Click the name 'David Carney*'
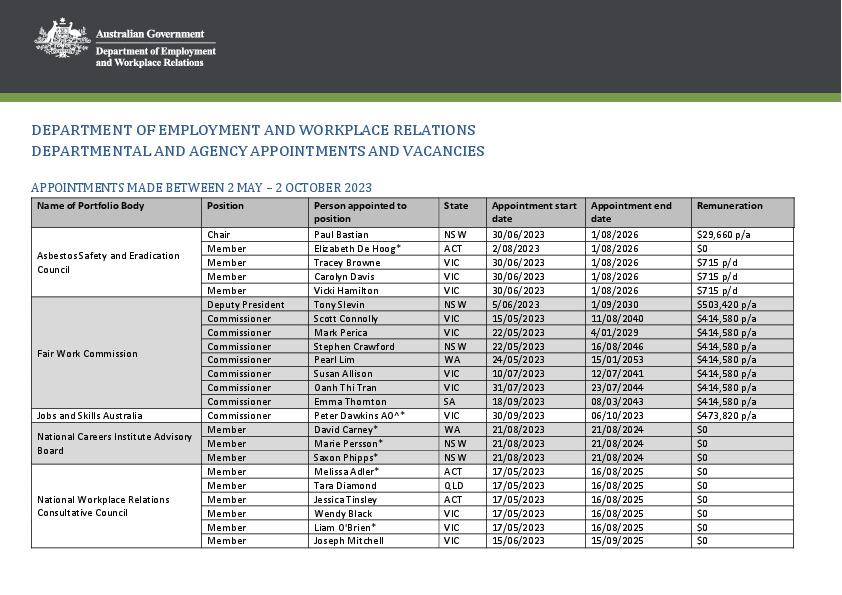 346,429
